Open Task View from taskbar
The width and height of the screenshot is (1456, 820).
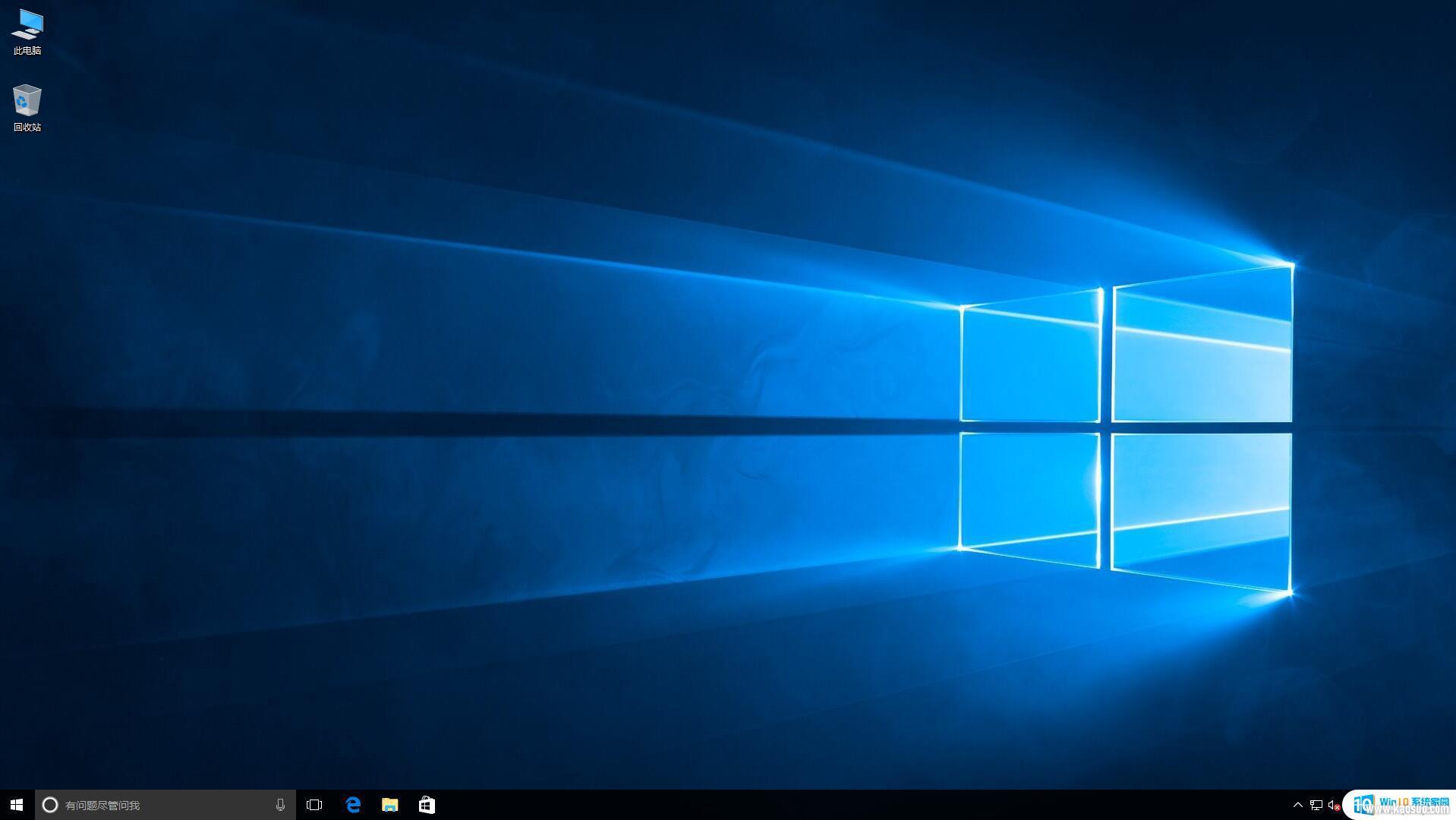(x=314, y=805)
